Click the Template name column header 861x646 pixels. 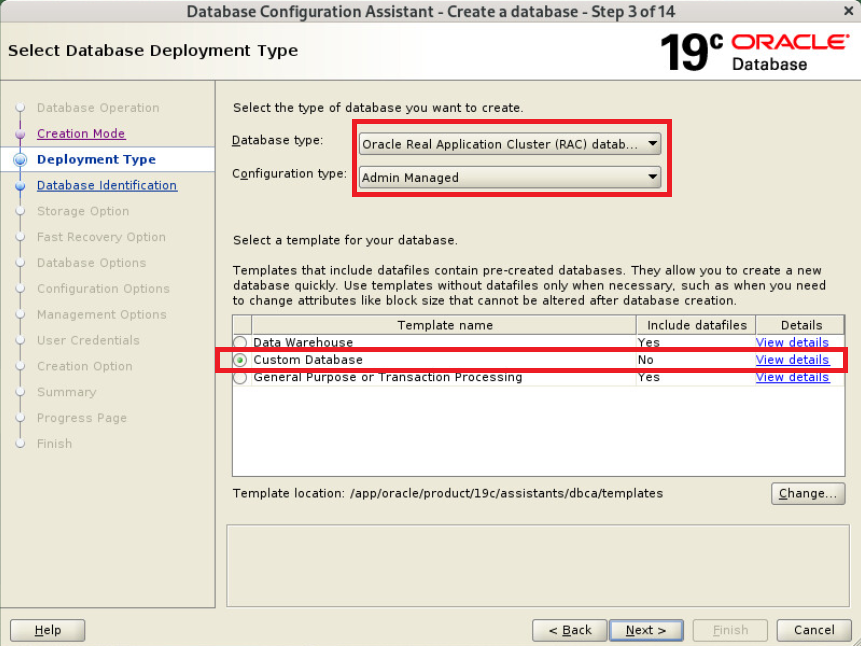tap(444, 325)
